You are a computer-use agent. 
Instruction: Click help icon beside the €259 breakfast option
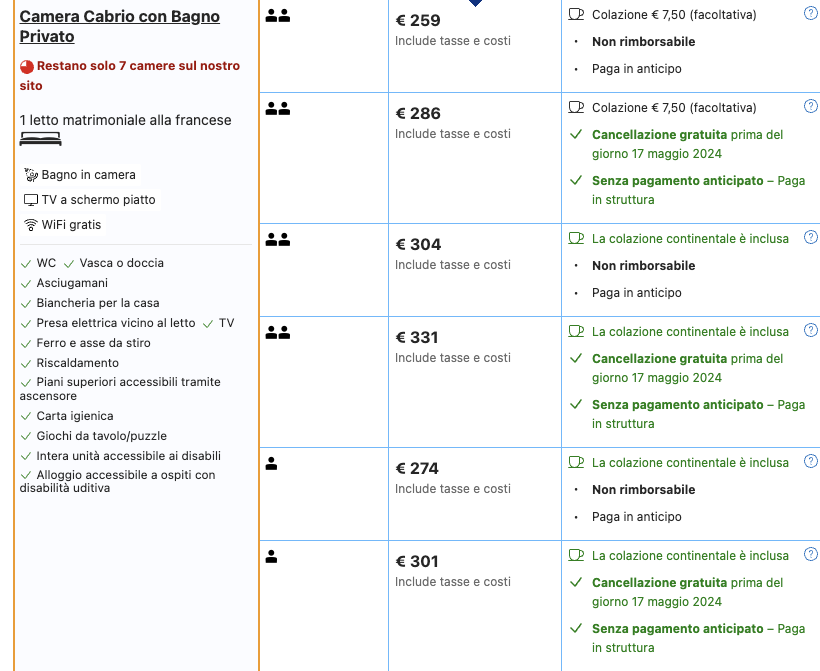point(810,14)
